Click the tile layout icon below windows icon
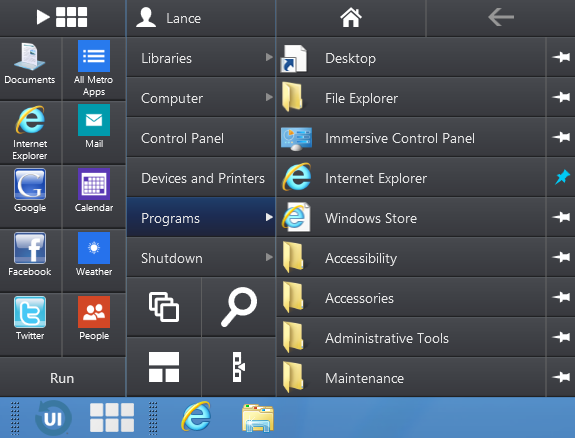Image resolution: width=575 pixels, height=438 pixels. click(164, 367)
